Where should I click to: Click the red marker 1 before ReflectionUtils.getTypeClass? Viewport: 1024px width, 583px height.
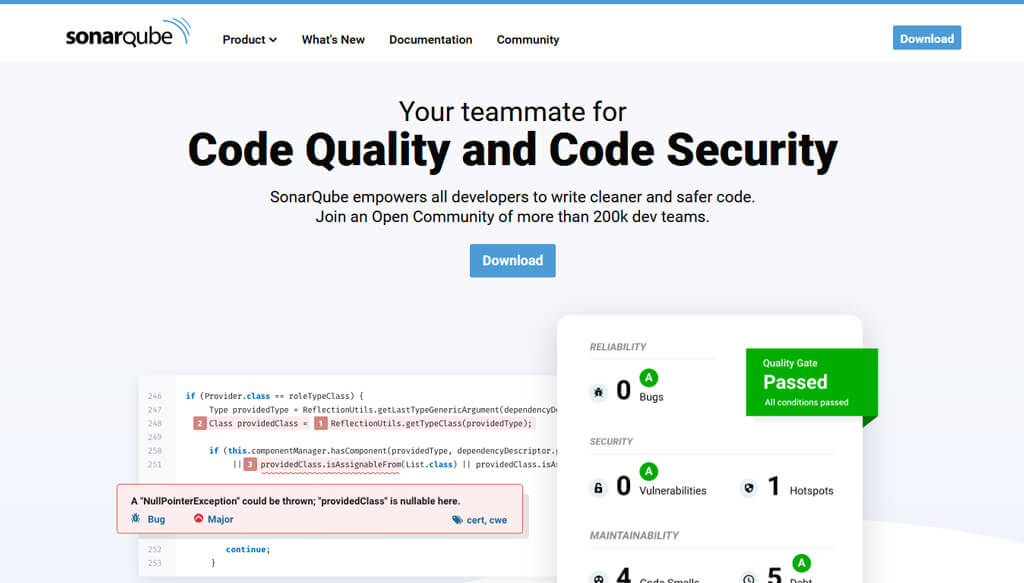[x=321, y=423]
